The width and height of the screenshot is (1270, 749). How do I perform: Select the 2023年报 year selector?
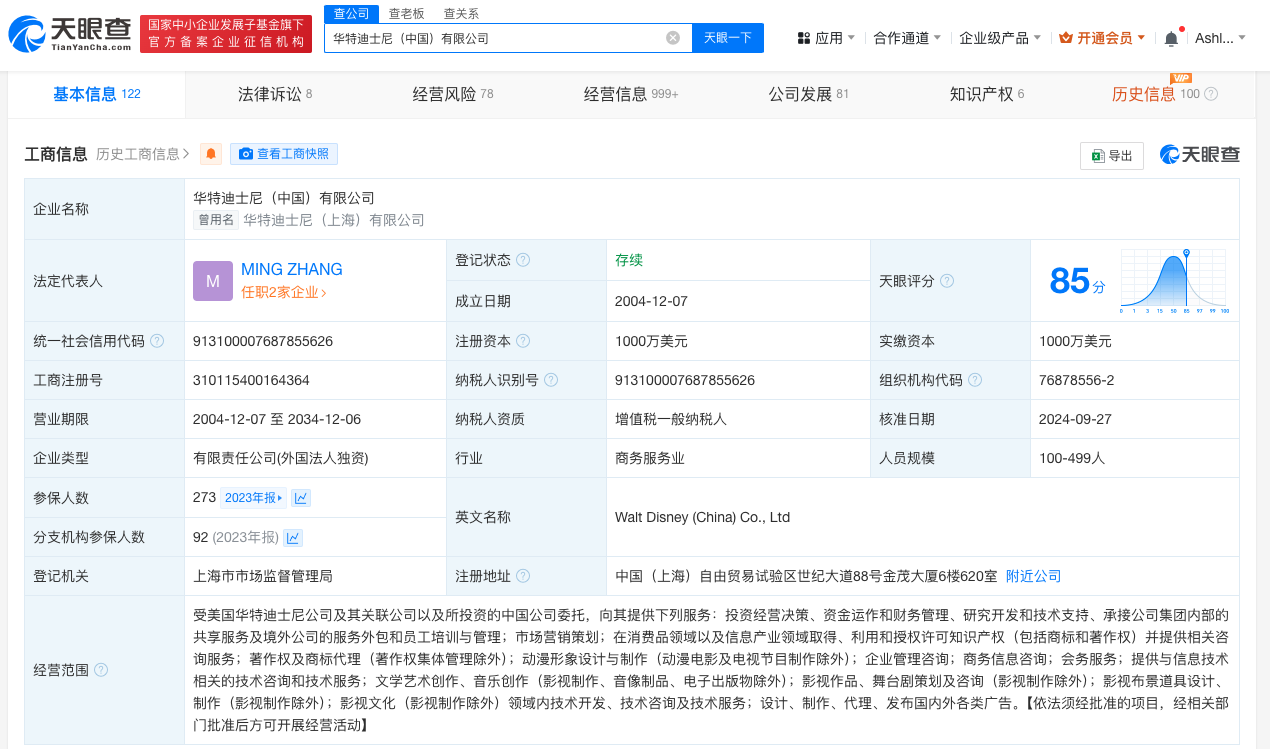coord(253,498)
